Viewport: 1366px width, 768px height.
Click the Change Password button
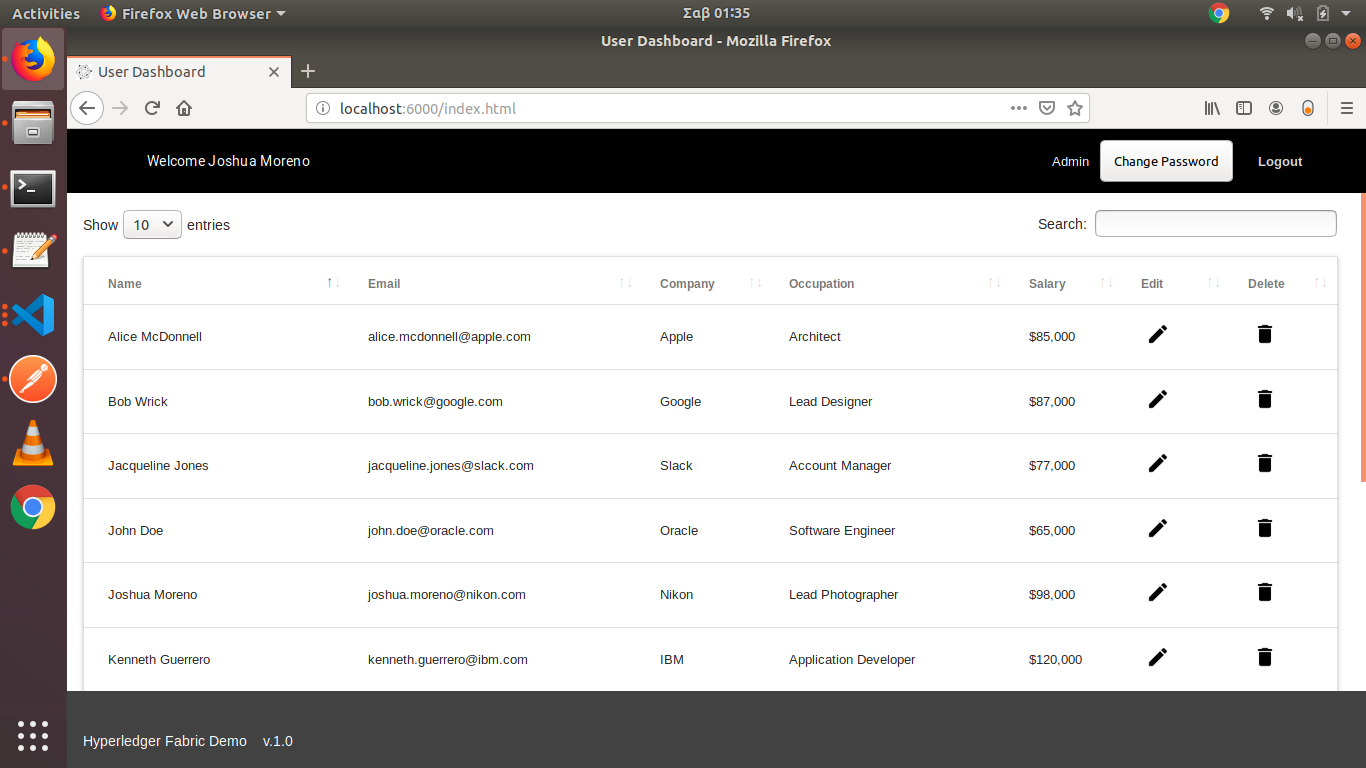coord(1166,161)
